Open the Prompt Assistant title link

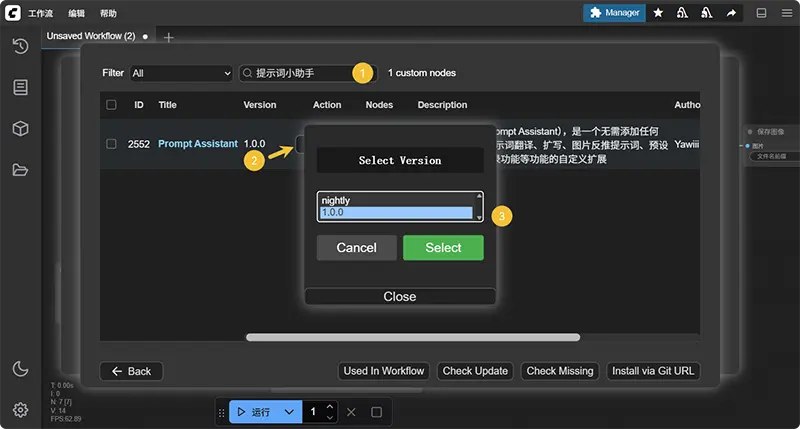point(198,144)
